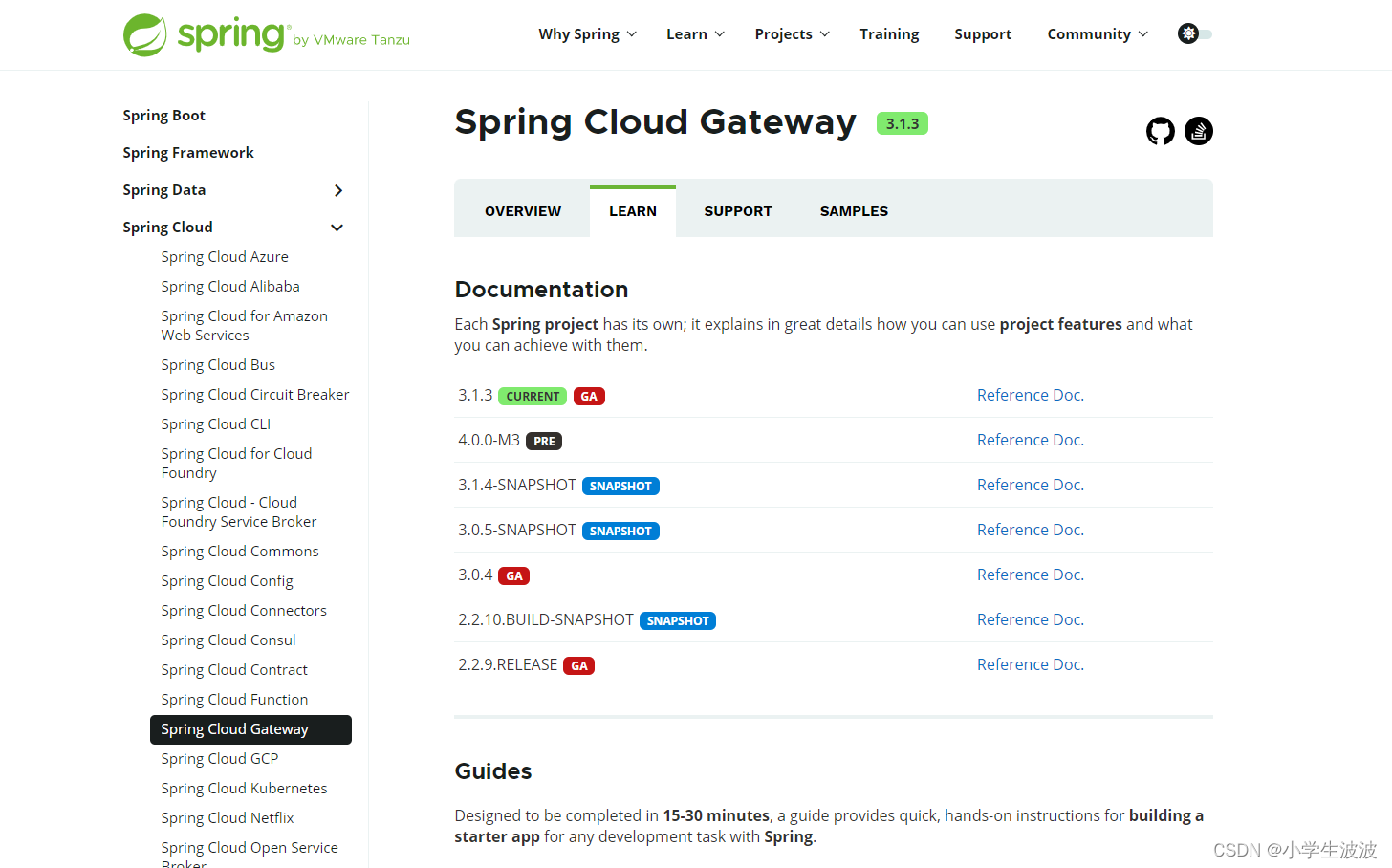Open Spring Cloud Consul
The height and width of the screenshot is (868, 1392).
[228, 640]
